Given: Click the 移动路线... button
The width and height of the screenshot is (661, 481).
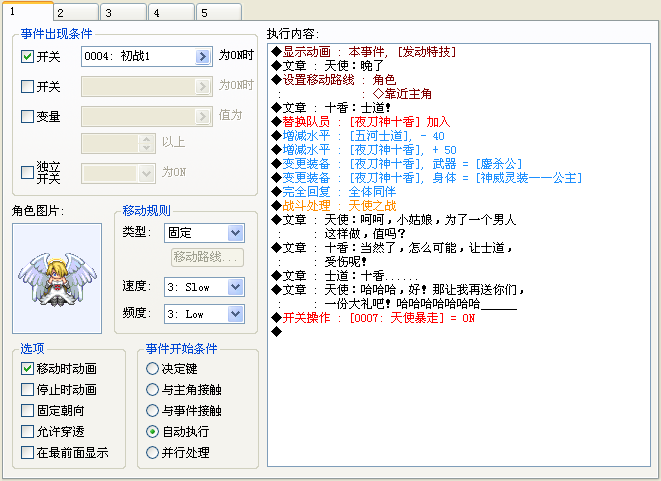Looking at the screenshot, I should [x=207, y=257].
